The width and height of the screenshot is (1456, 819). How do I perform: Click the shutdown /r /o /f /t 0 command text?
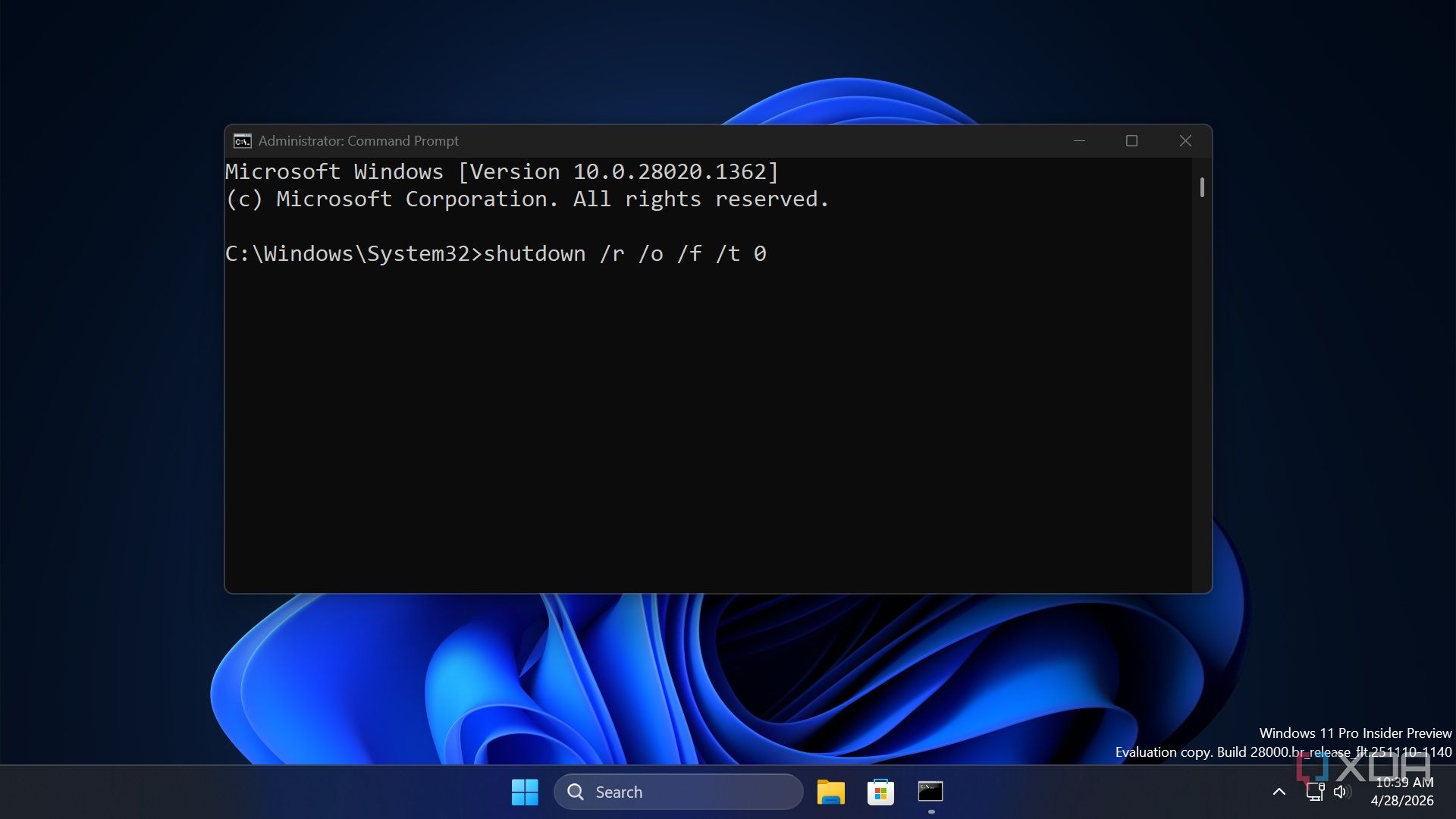point(625,253)
